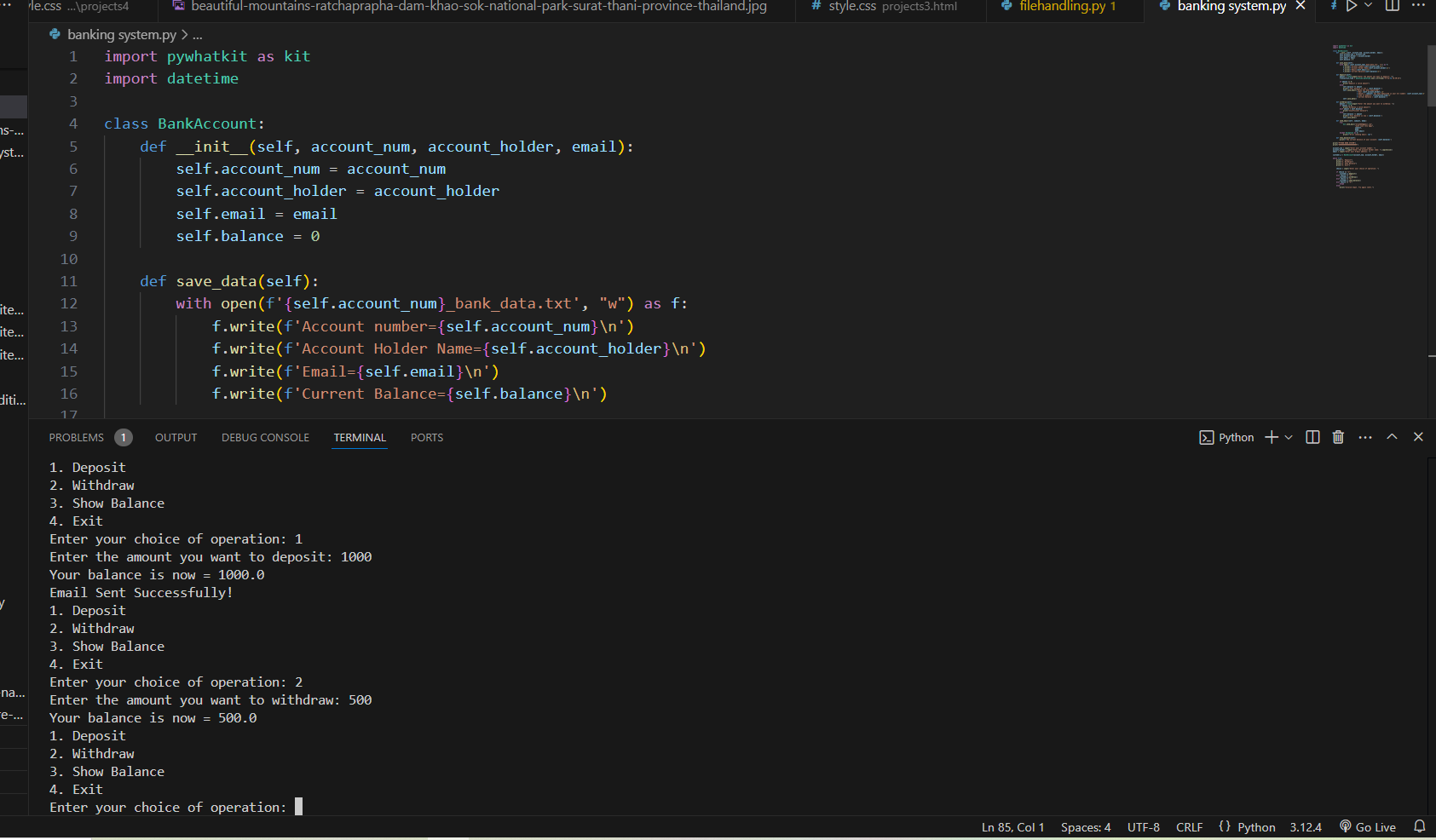Image resolution: width=1436 pixels, height=840 pixels.
Task: Click 'import datetime' code line
Action: click(x=171, y=78)
